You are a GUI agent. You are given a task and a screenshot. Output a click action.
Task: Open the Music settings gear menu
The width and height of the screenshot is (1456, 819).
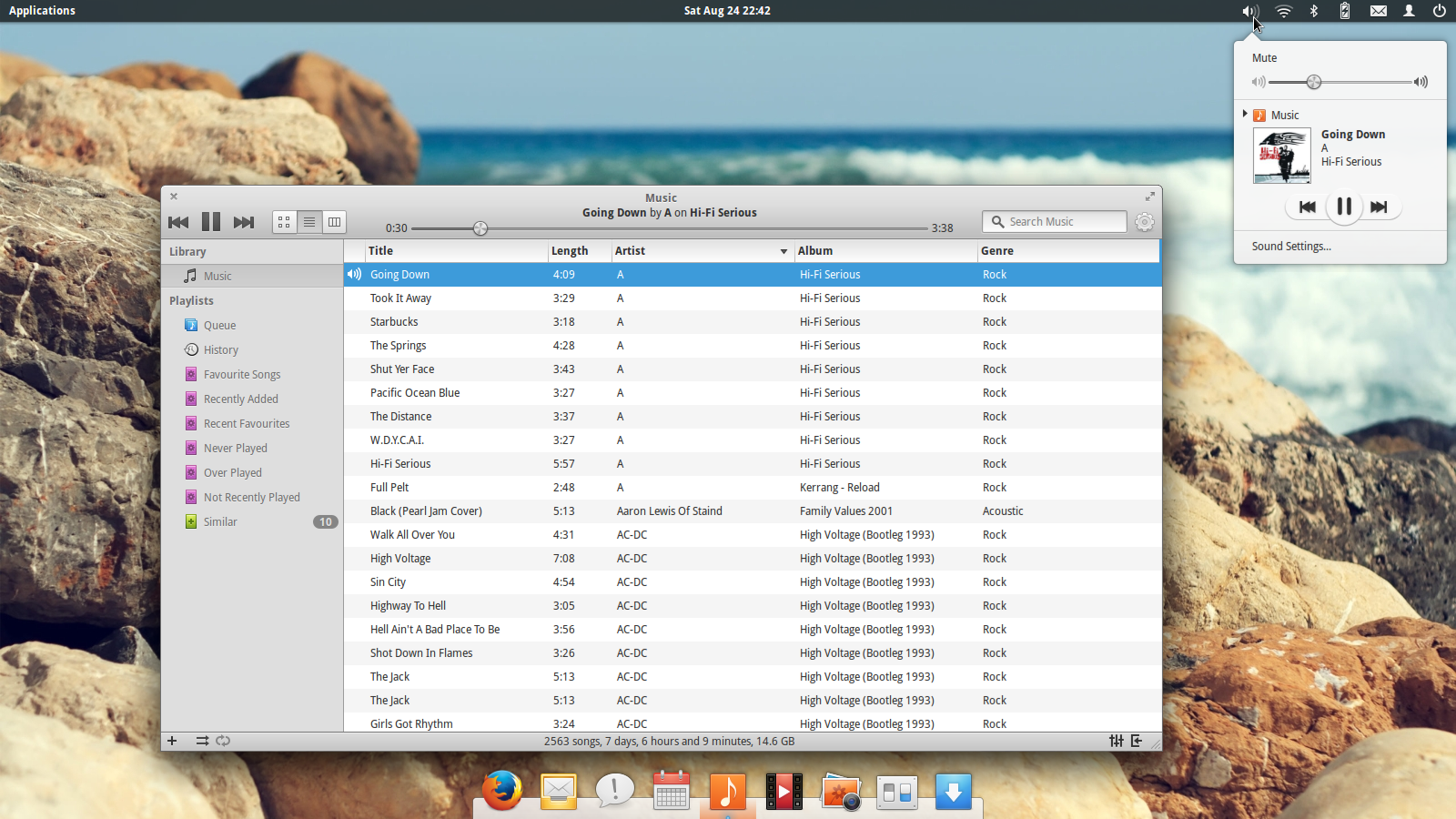tap(1145, 222)
